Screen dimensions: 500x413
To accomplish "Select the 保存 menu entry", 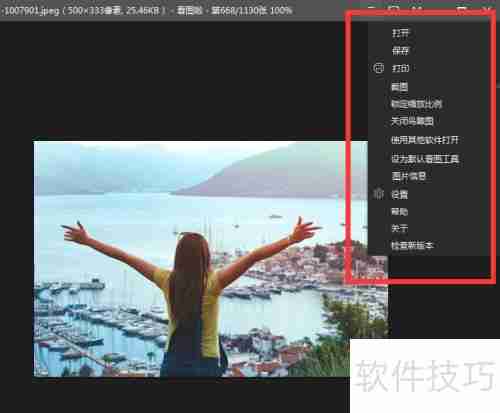I will [x=400, y=51].
